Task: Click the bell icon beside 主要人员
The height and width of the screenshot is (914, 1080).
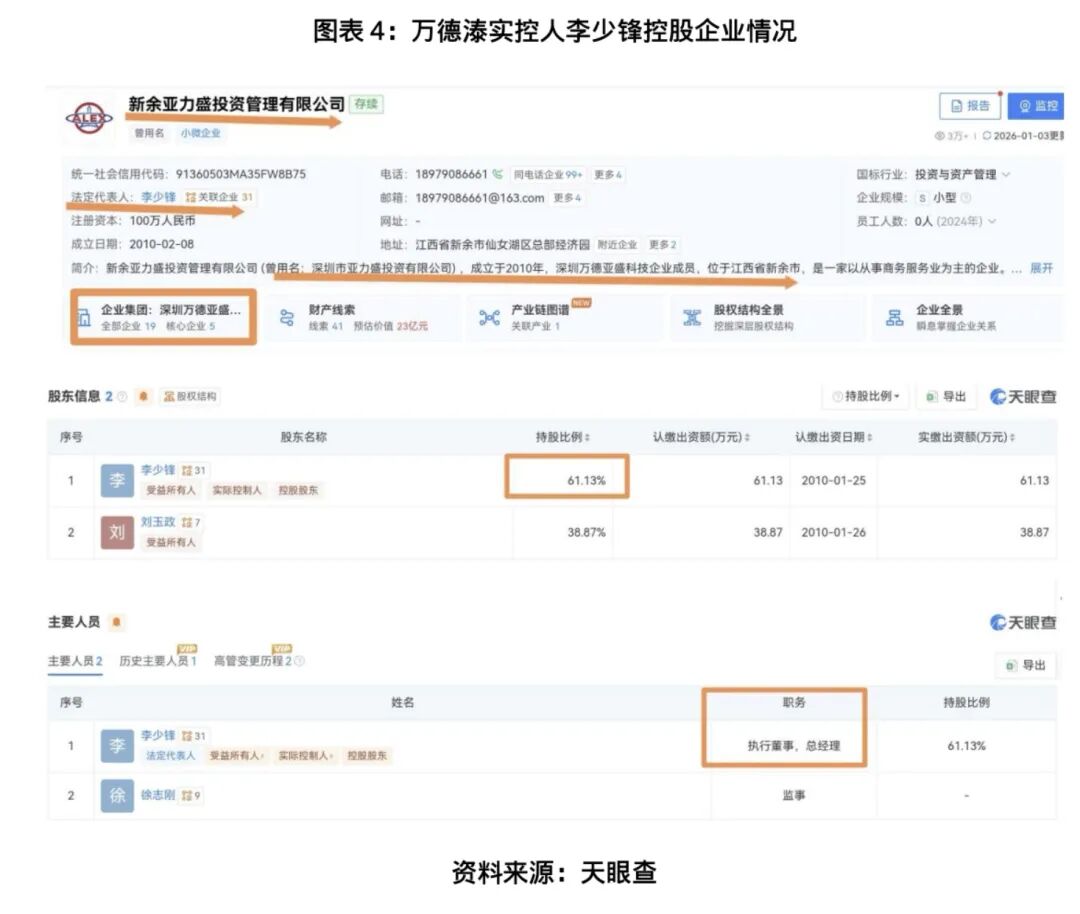Action: 119,620
